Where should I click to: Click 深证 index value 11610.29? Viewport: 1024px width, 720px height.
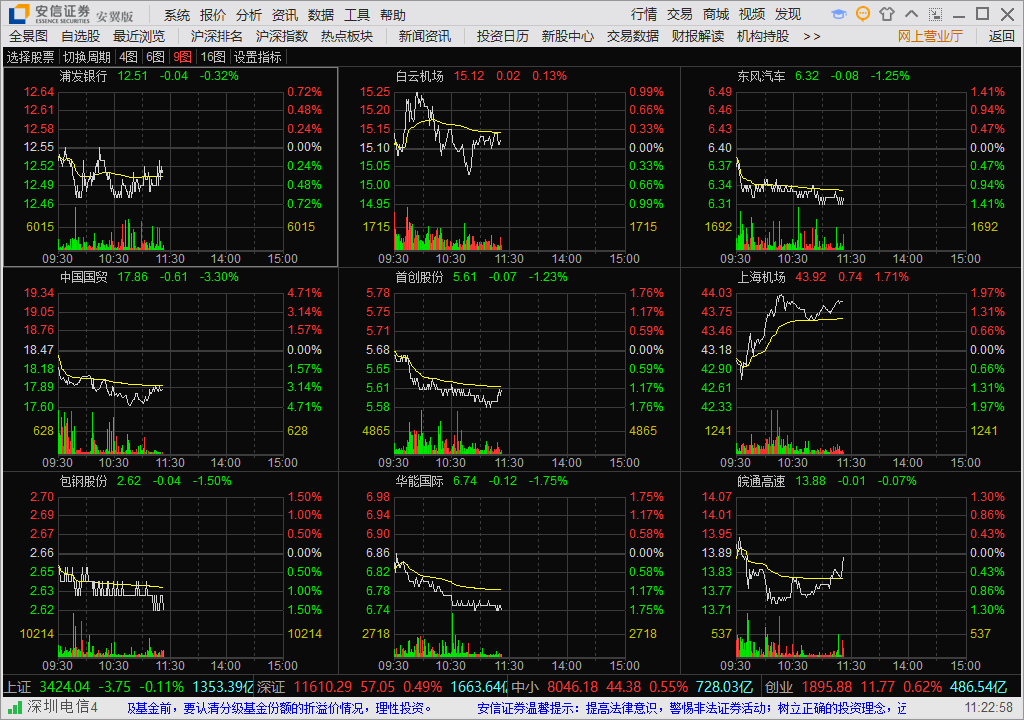[x=323, y=687]
